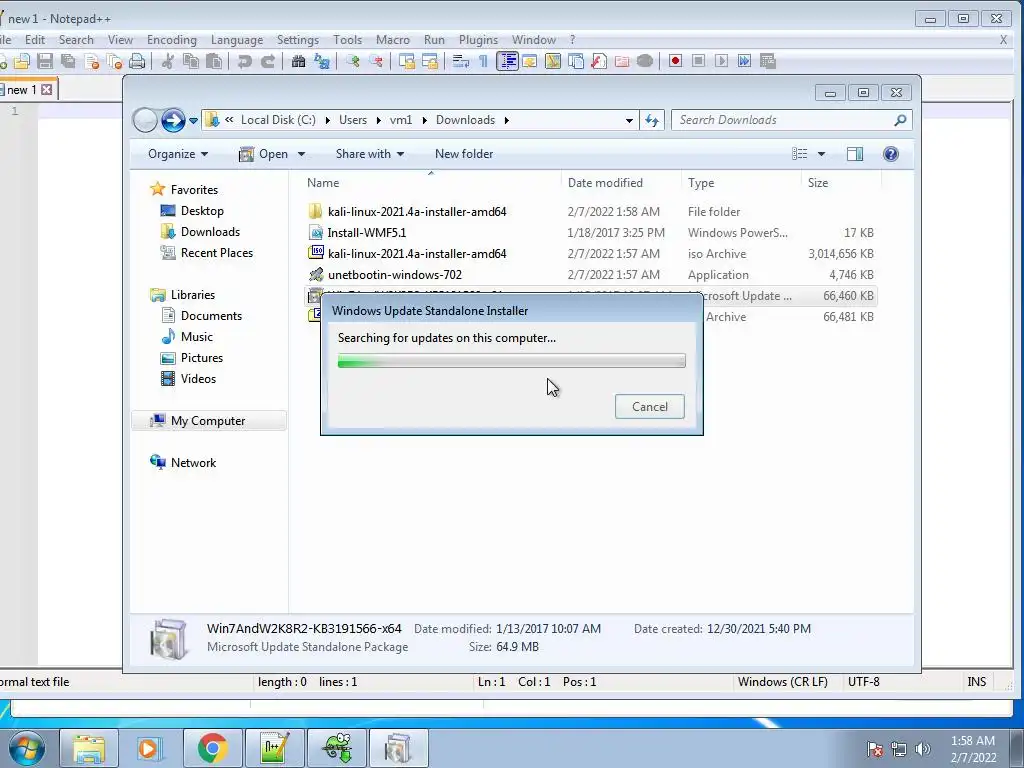Screen dimensions: 1024x768
Task: Click New folder in Explorer toolbar
Action: [464, 154]
